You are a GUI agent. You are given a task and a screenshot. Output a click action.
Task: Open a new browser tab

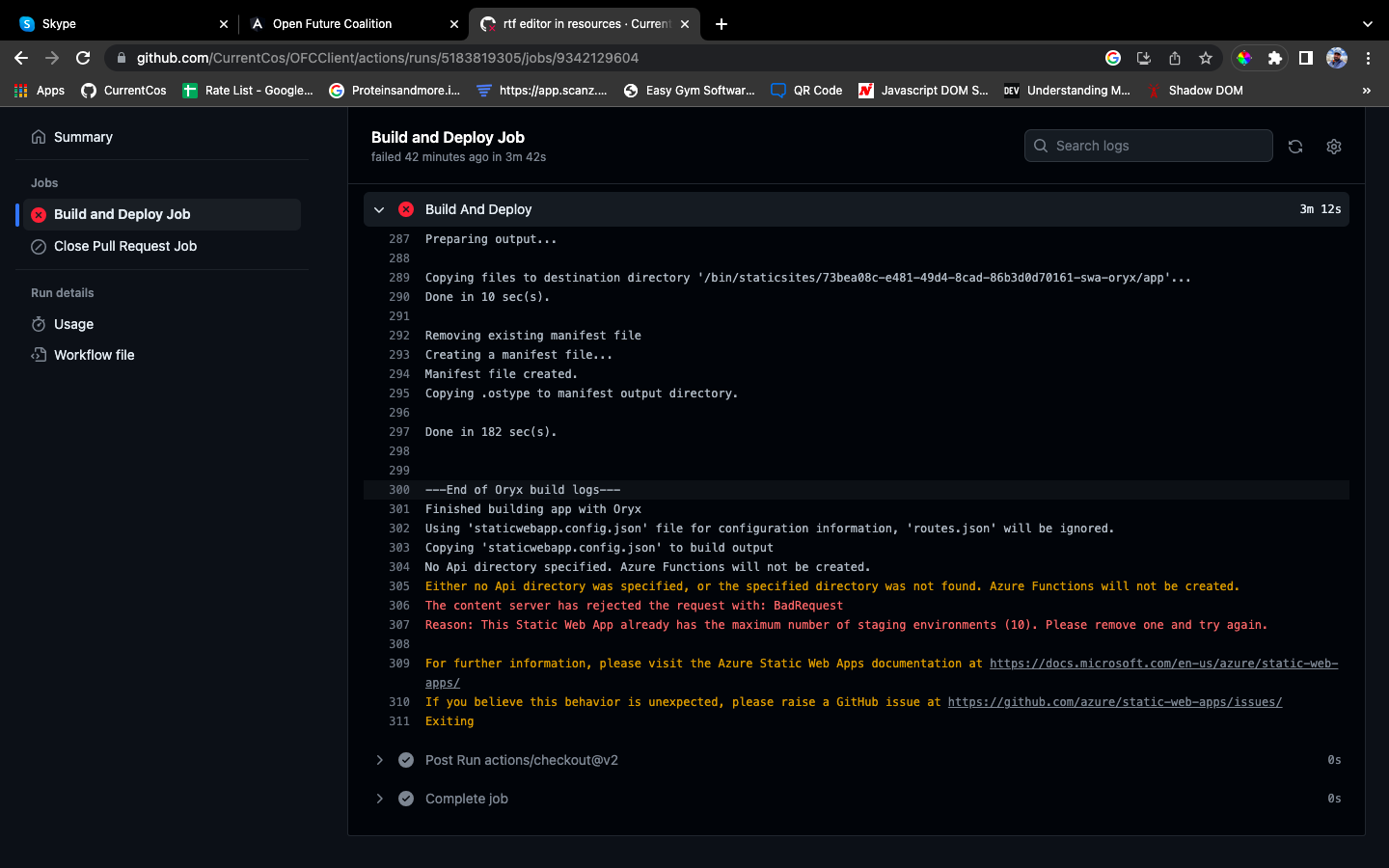tap(722, 24)
